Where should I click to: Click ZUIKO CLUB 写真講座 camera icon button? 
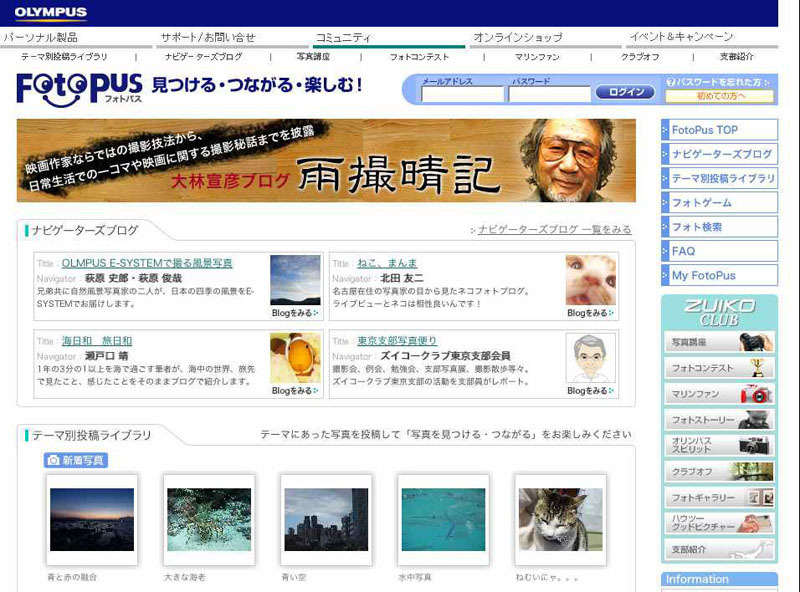tap(719, 342)
